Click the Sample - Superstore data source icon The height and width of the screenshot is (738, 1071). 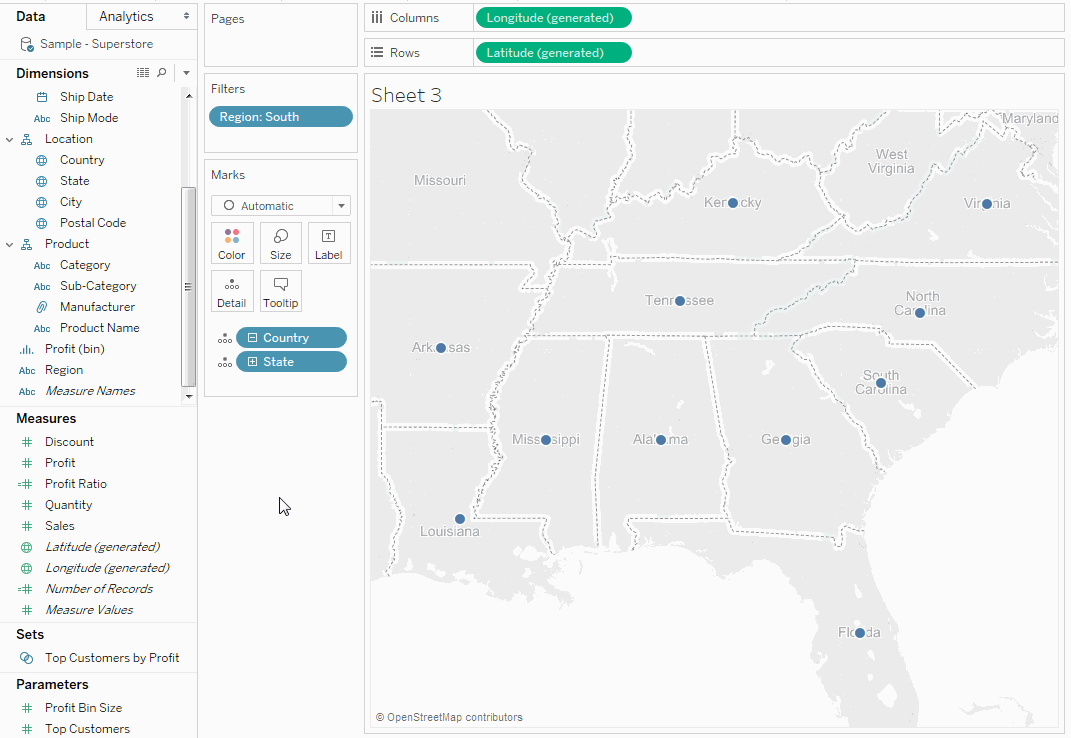[27, 45]
